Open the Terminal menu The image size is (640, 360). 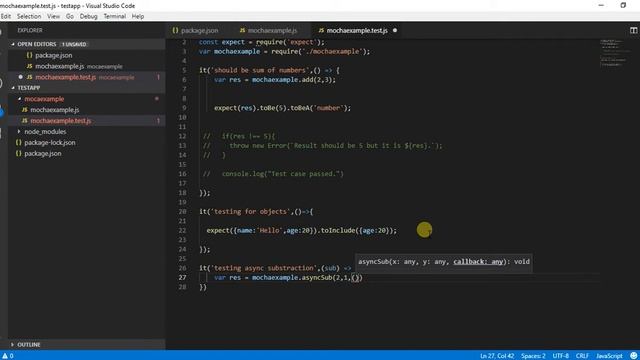point(115,16)
